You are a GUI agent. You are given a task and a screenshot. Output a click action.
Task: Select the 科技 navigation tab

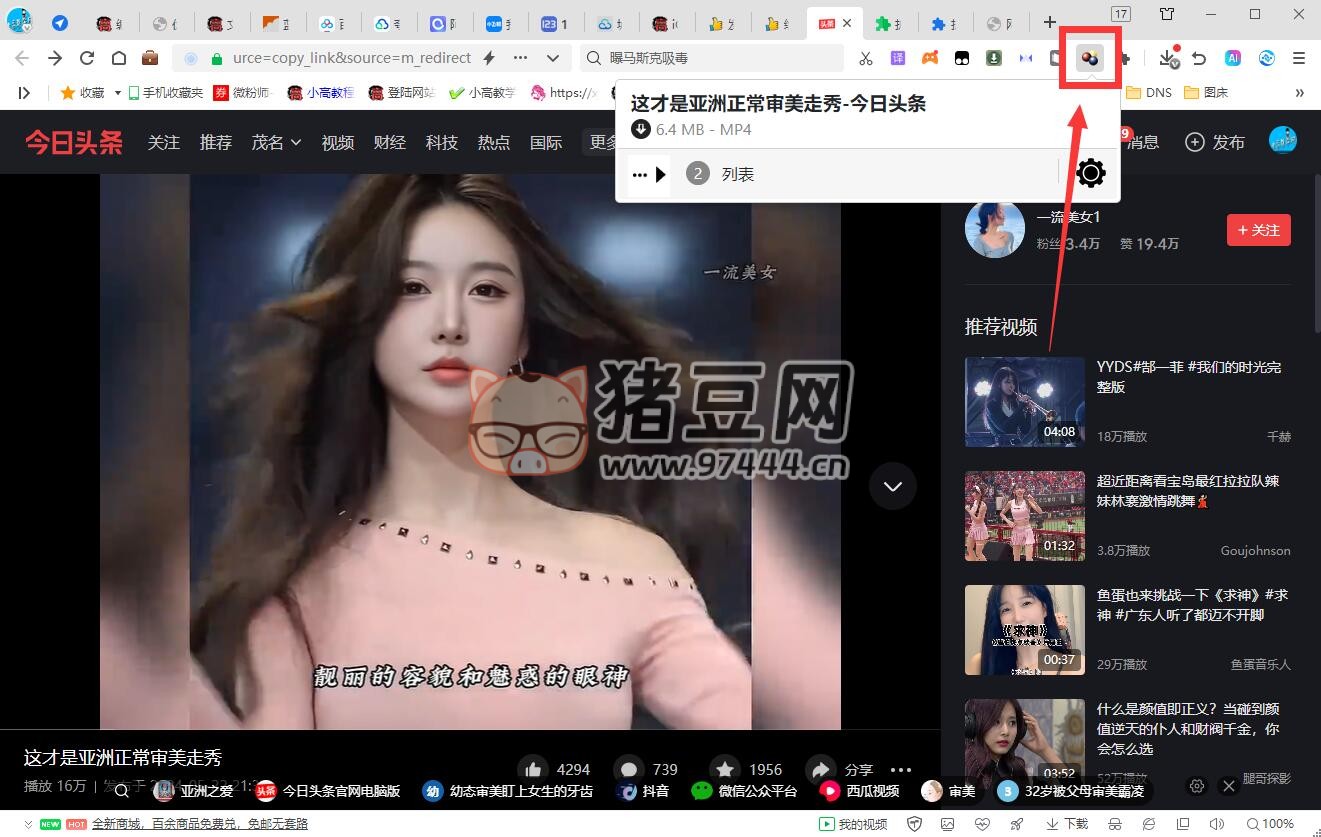[442, 142]
